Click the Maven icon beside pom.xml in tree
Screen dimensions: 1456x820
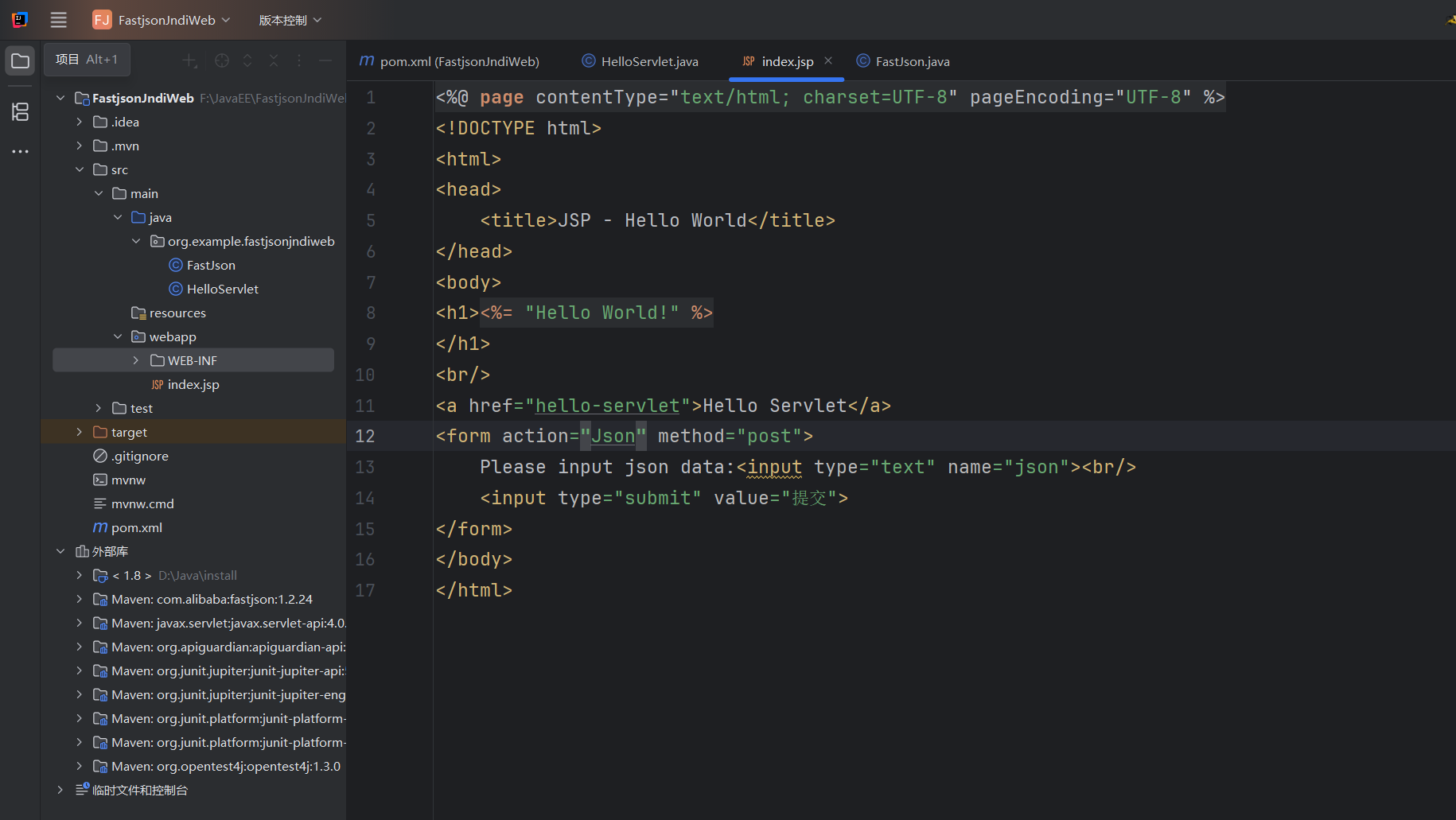coord(100,527)
